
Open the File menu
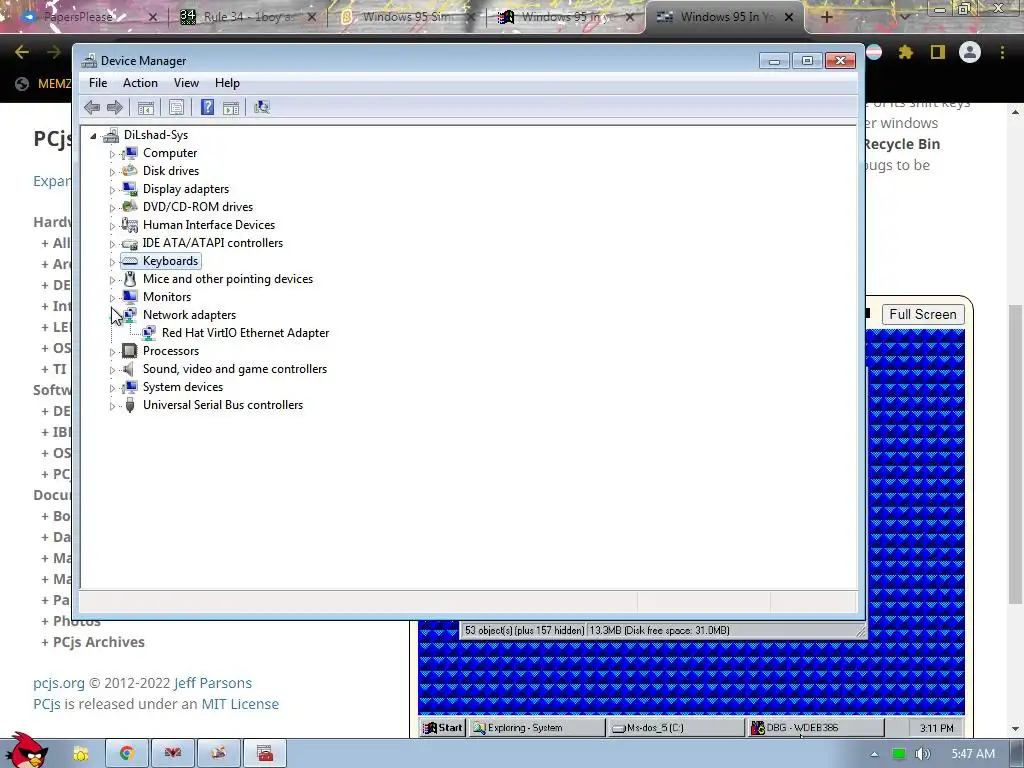pyautogui.click(x=98, y=83)
